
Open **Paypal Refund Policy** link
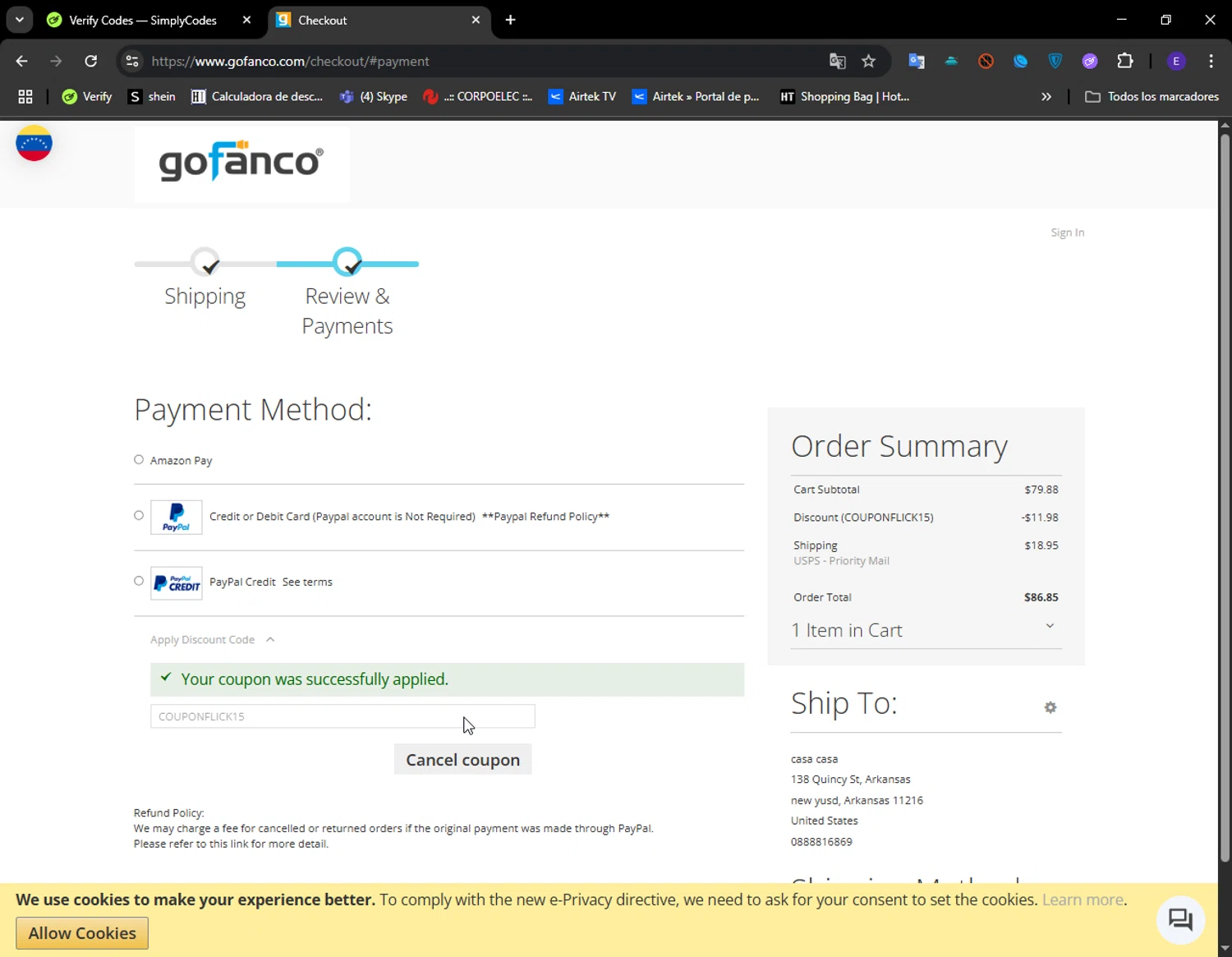click(x=545, y=516)
